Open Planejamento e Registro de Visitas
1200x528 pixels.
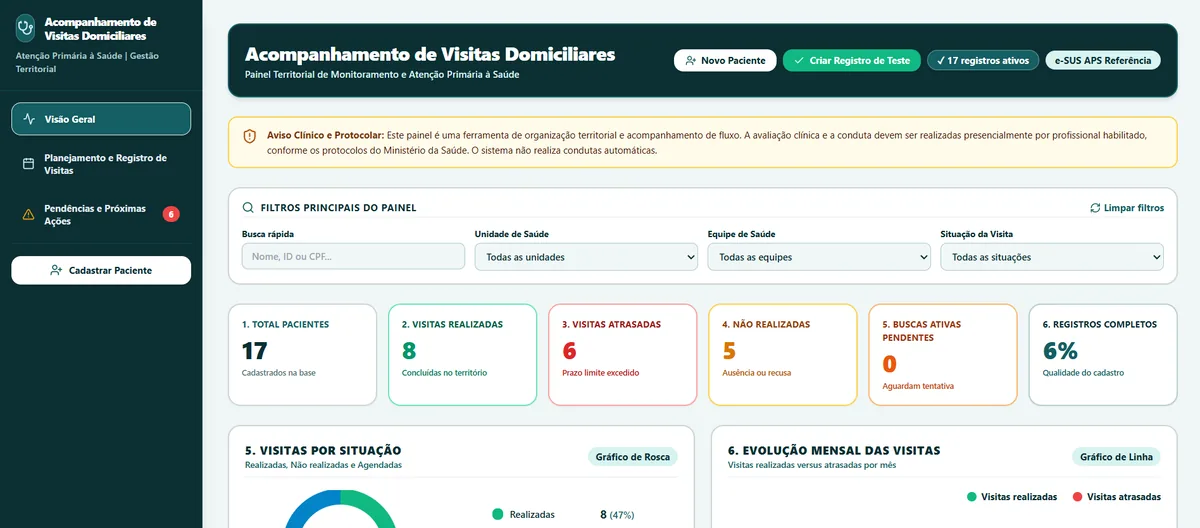click(101, 164)
